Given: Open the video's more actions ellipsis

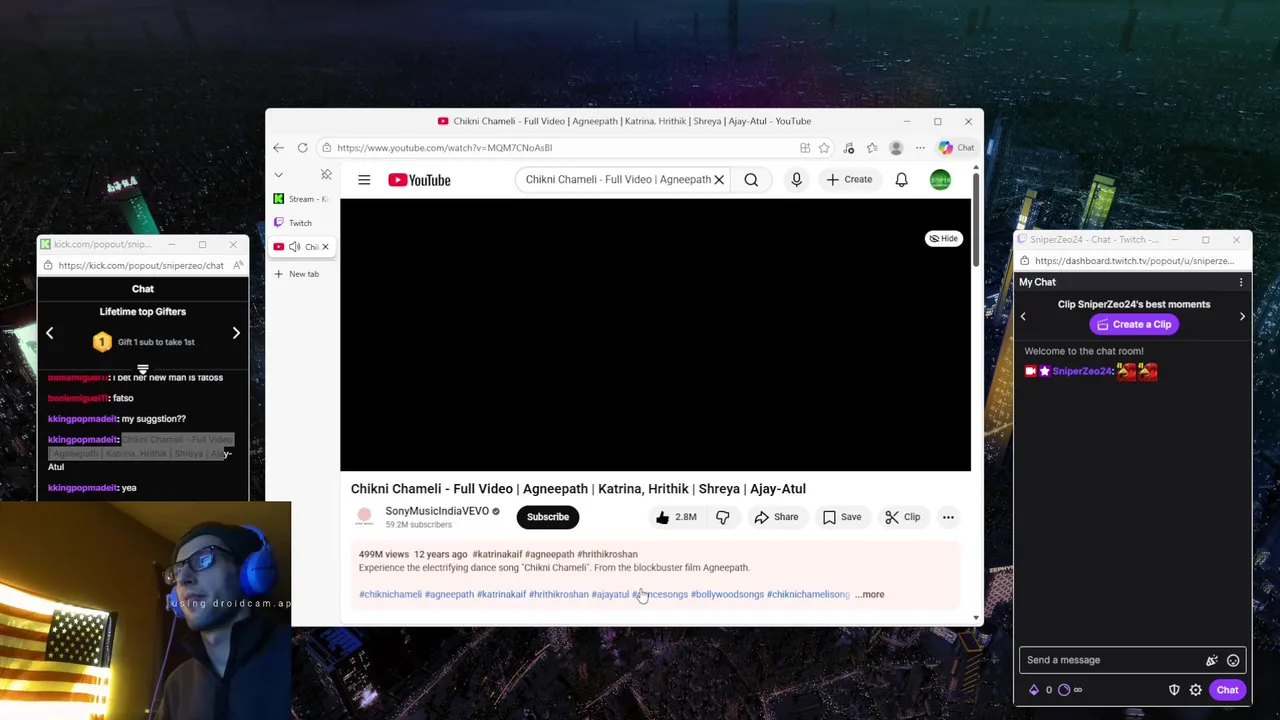Looking at the screenshot, I should pos(948,517).
